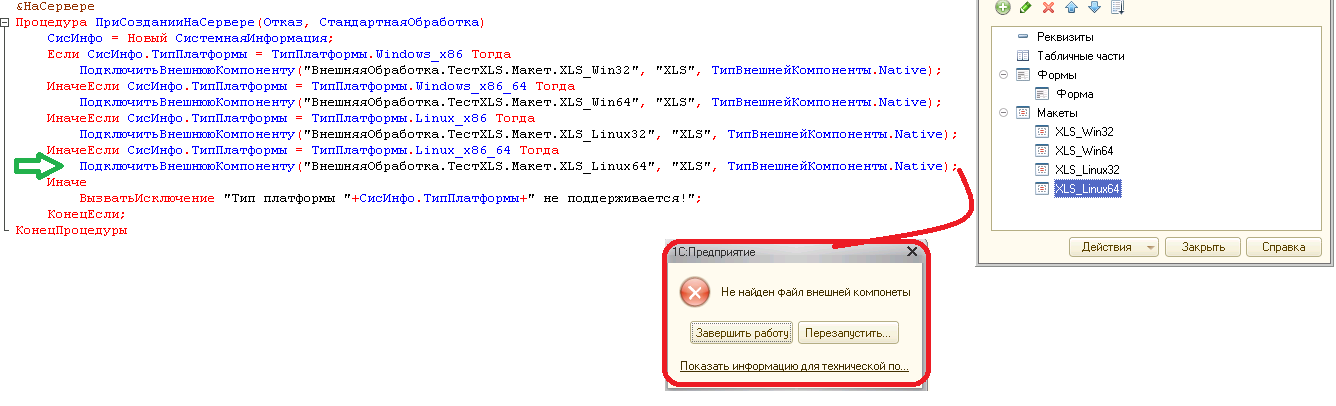Select Форма in the tree

coord(1074,94)
